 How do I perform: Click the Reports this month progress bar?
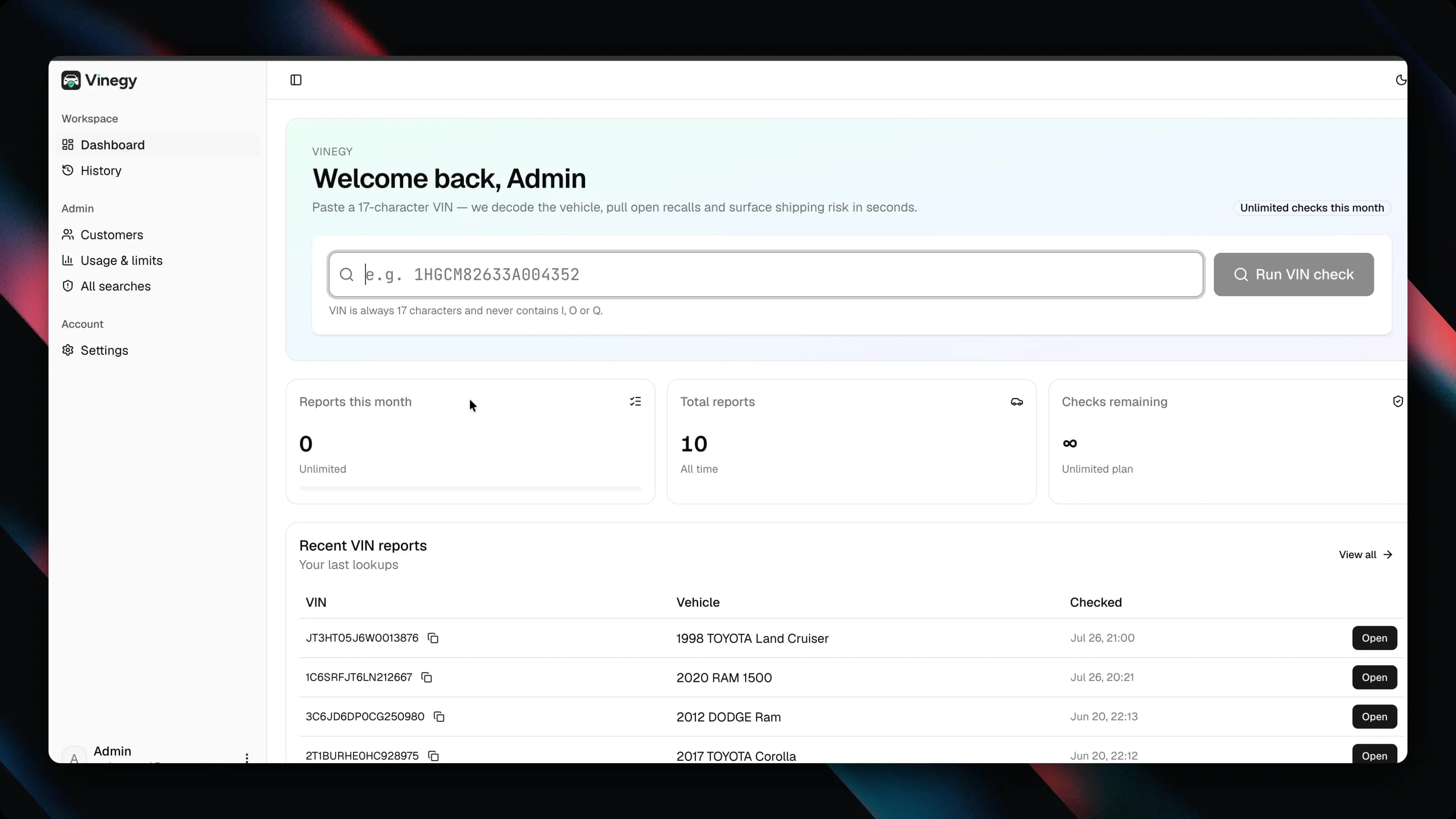470,488
